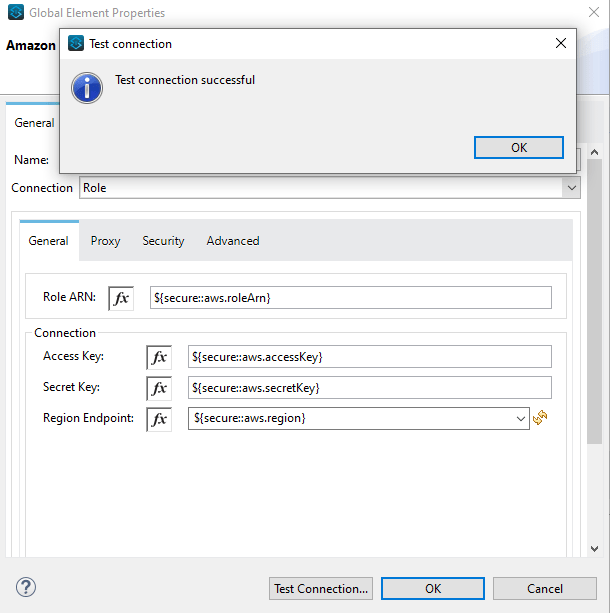This screenshot has height=613, width=610.
Task: Click into the Access Key input field
Action: click(370, 357)
